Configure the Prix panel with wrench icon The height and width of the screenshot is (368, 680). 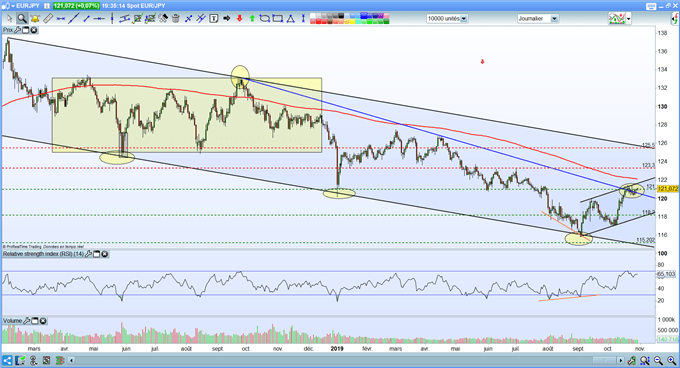click(x=18, y=30)
